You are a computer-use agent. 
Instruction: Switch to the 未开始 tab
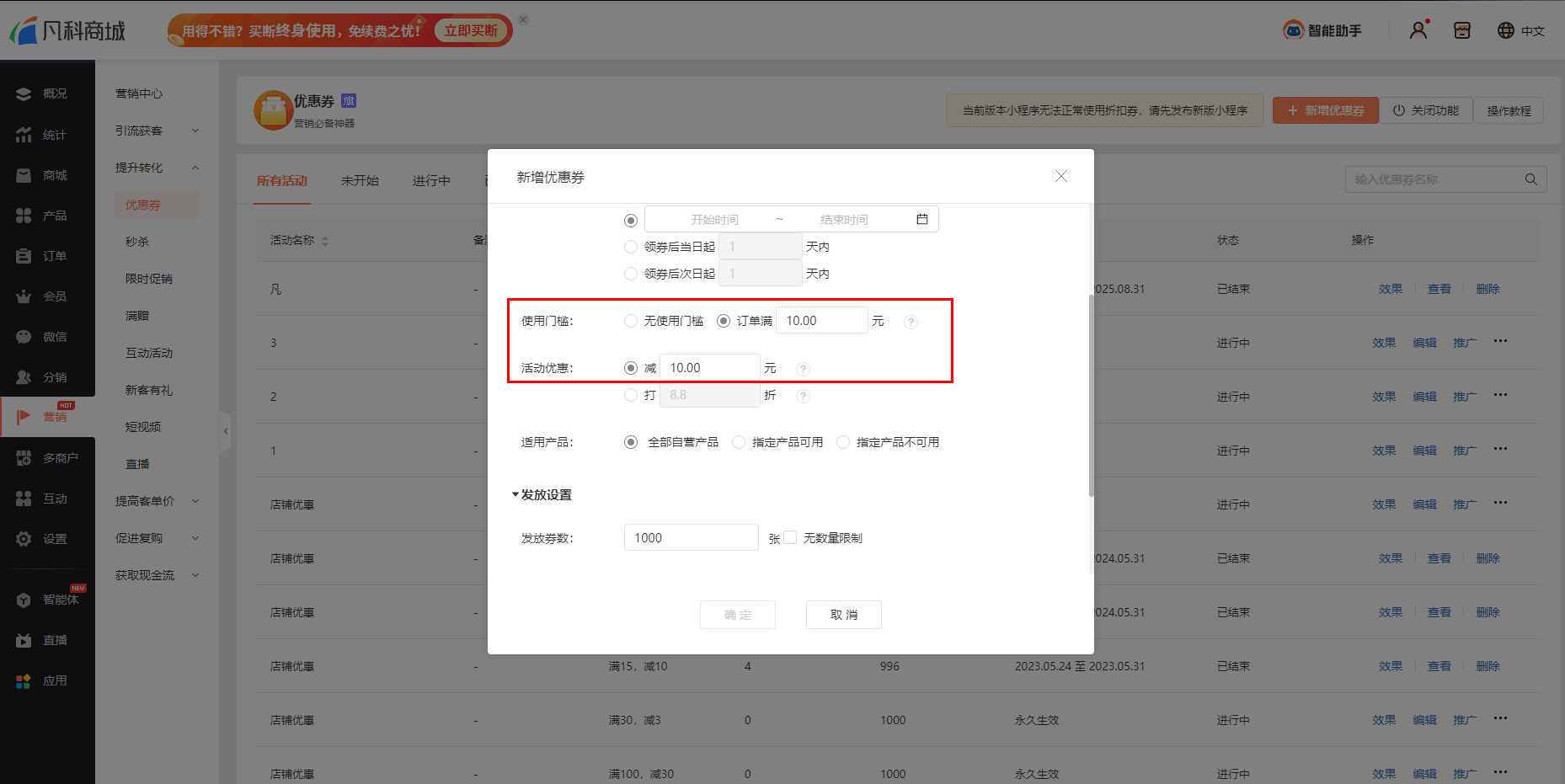click(360, 180)
